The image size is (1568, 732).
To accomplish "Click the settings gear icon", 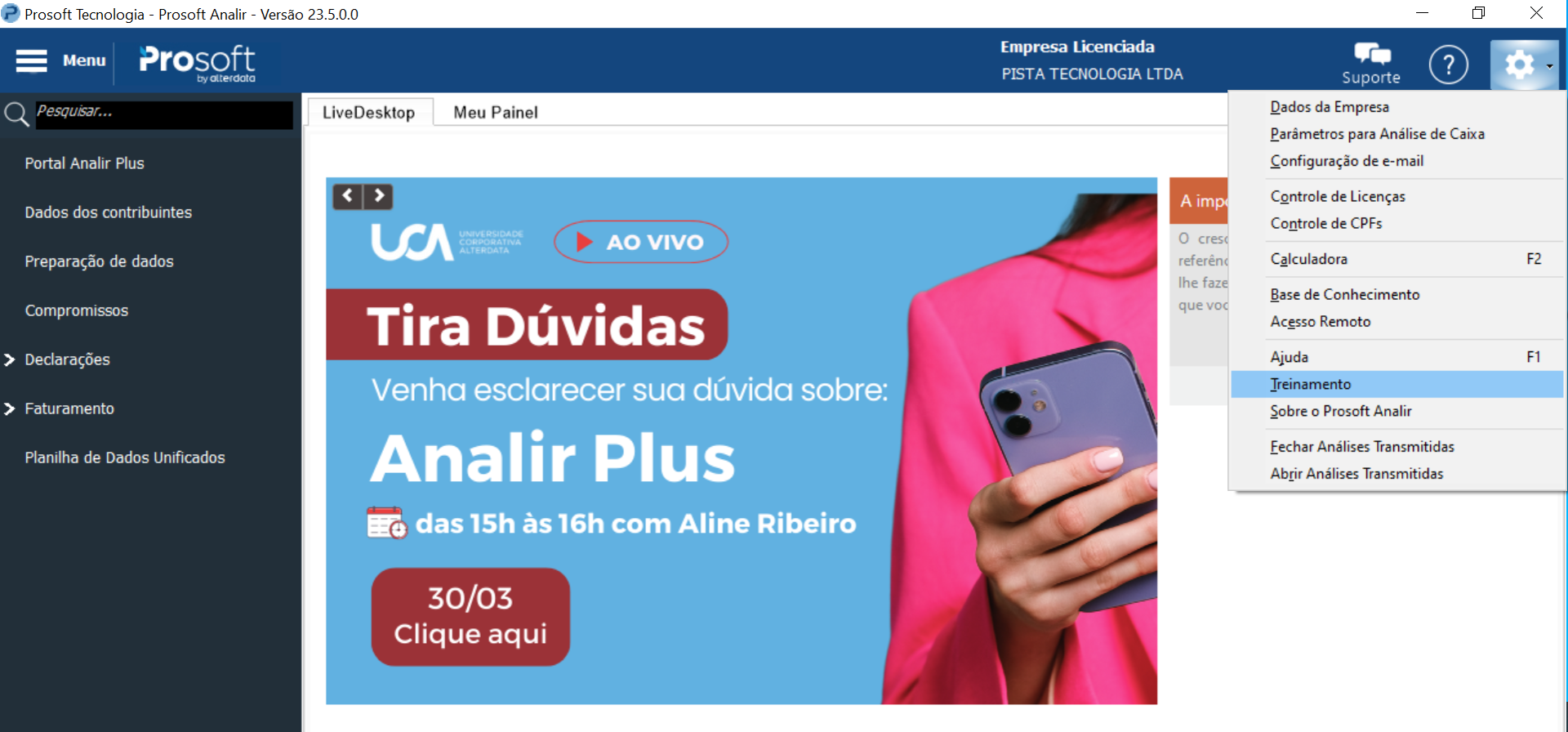I will (1519, 64).
